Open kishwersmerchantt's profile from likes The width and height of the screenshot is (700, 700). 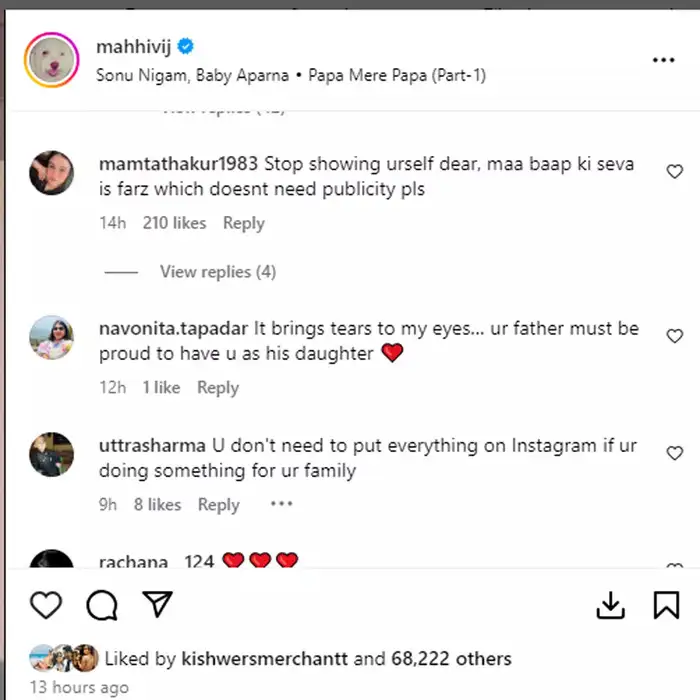(265, 659)
